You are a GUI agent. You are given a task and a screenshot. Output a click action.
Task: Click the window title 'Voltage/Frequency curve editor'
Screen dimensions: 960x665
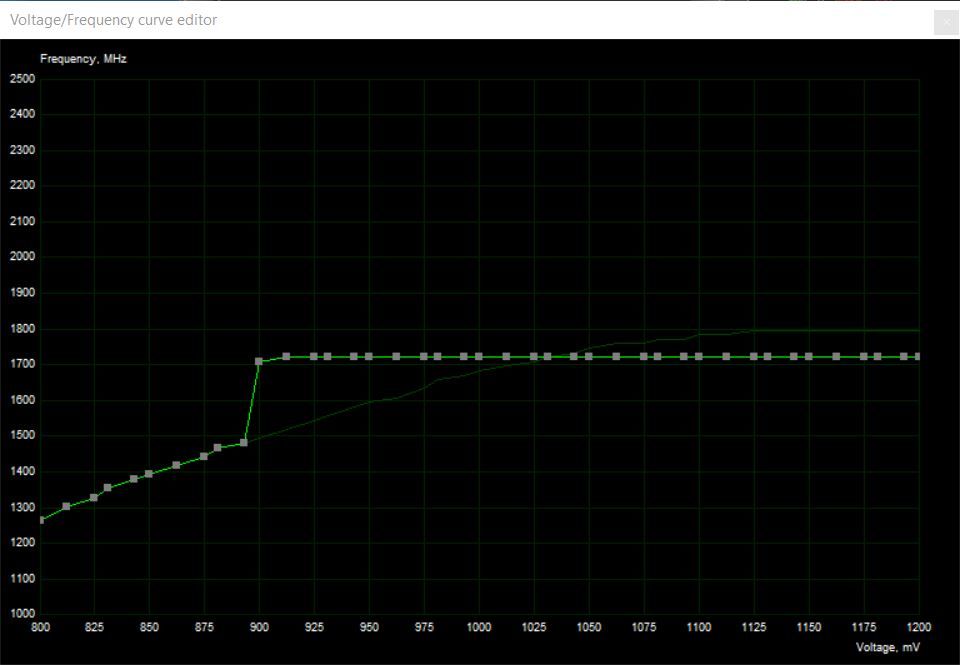coord(114,20)
